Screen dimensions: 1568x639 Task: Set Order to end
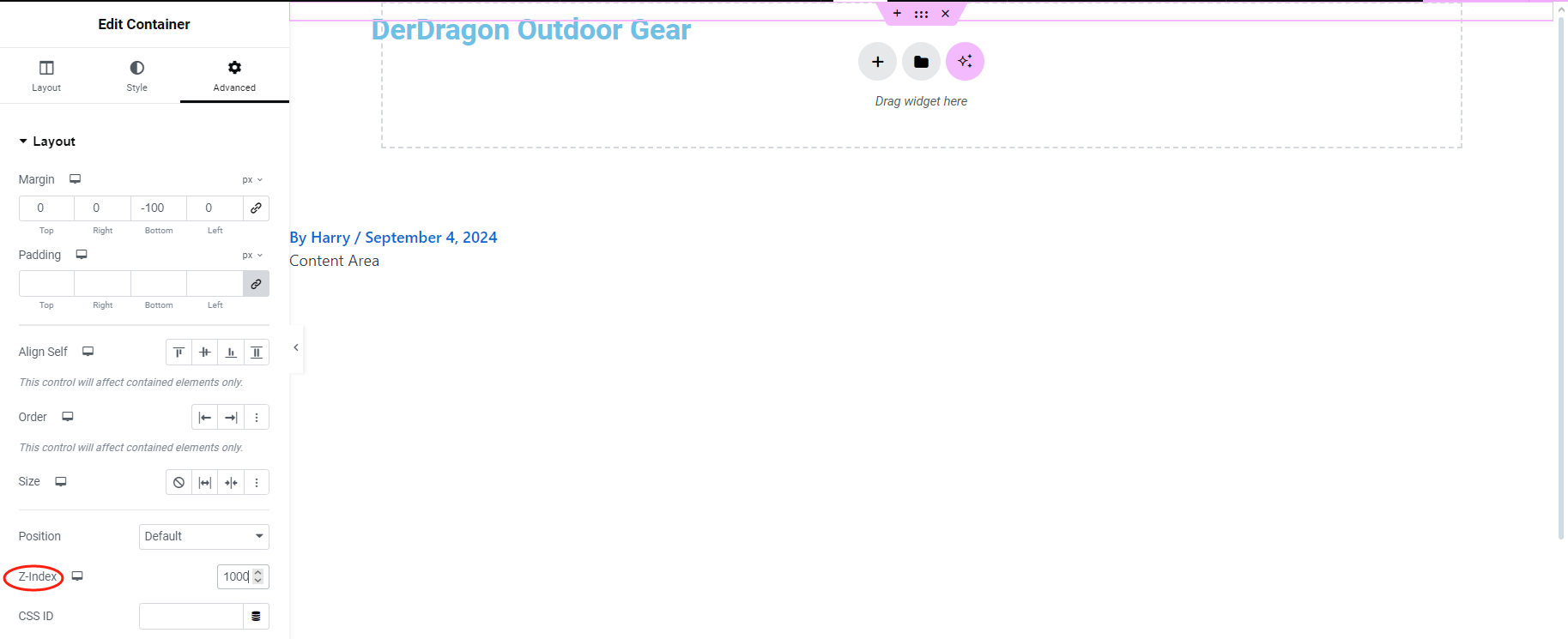230,418
